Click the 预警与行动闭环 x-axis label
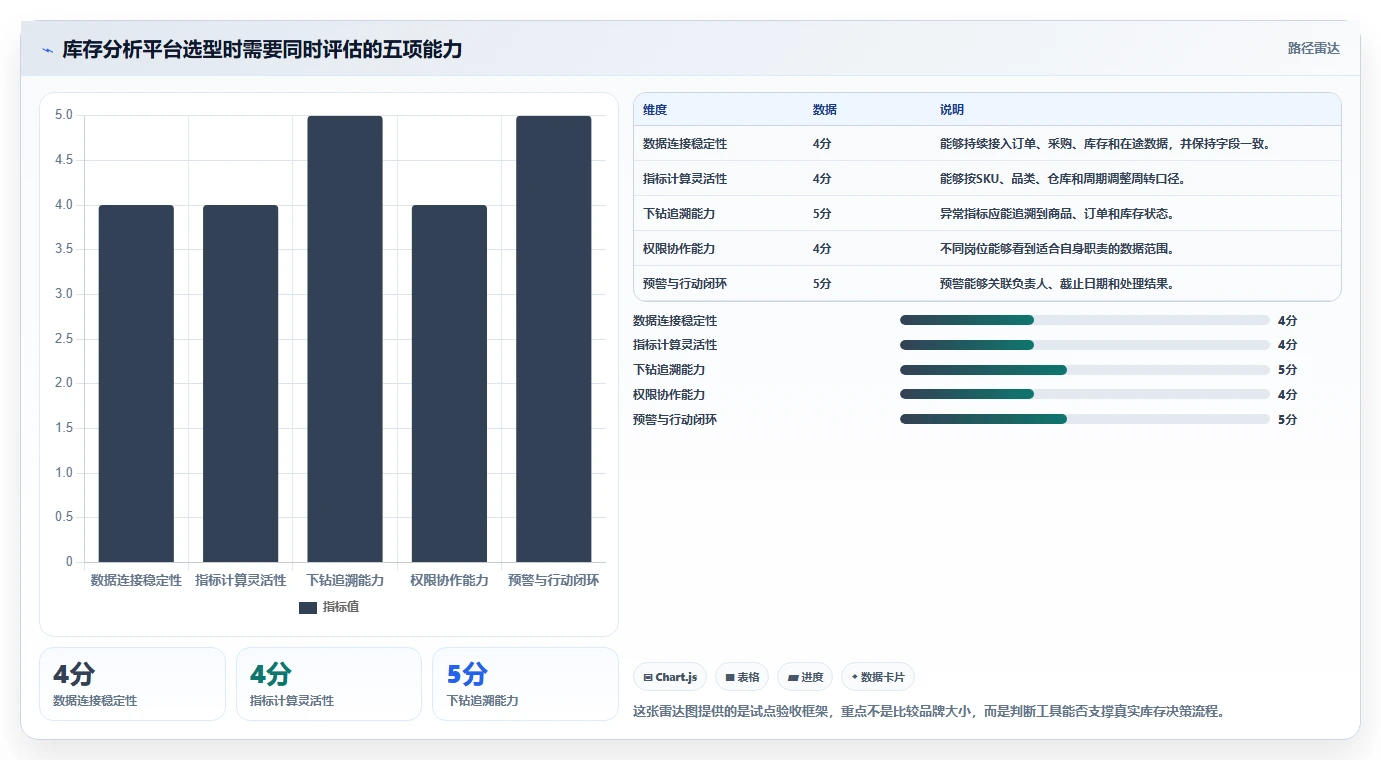1381x760 pixels. [x=554, y=580]
